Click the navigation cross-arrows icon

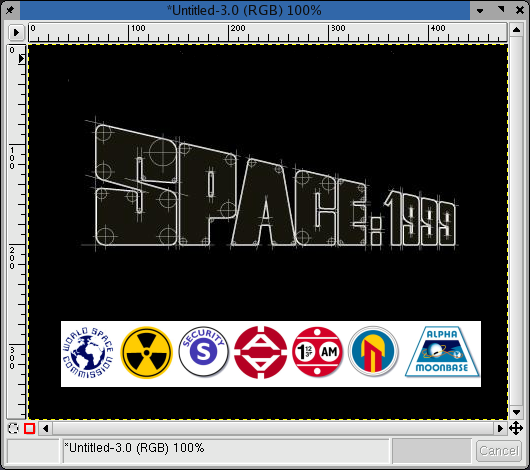[516, 428]
